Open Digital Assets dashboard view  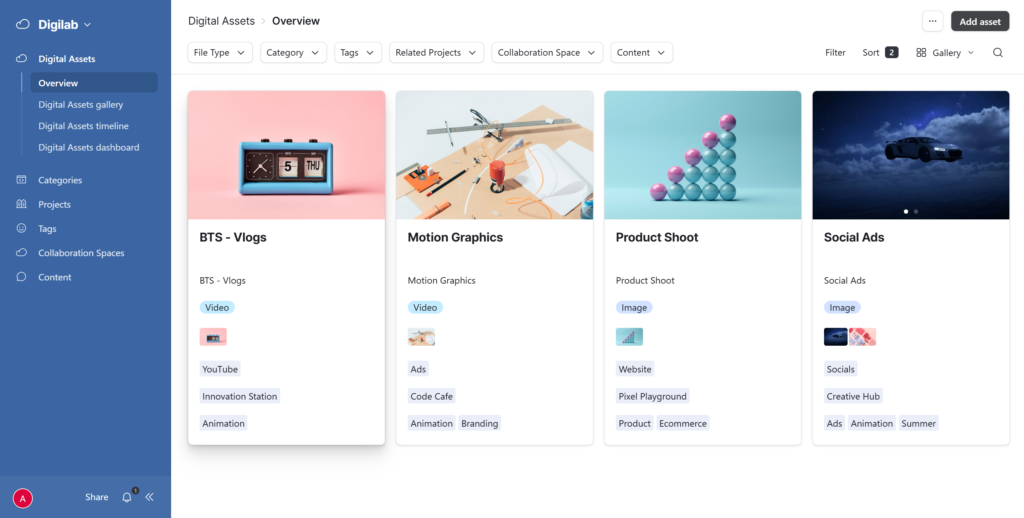coord(89,148)
